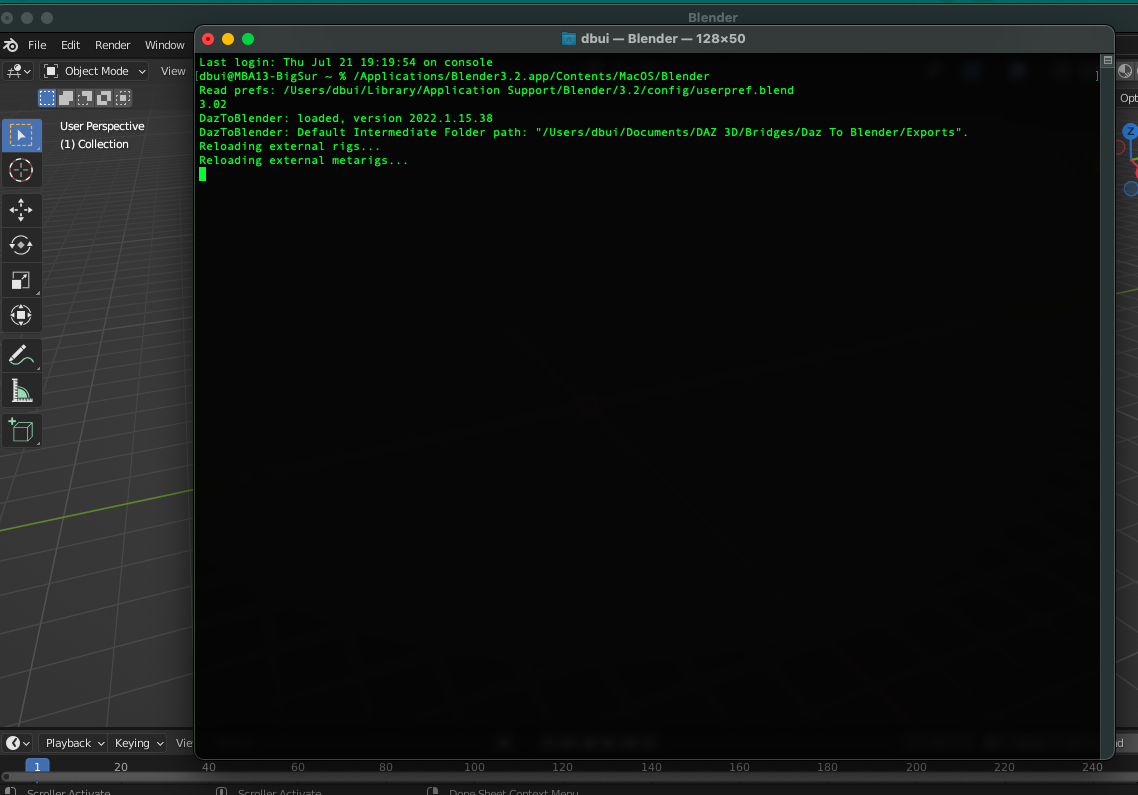The image size is (1138, 795).
Task: Select the Move tool
Action: 22,210
